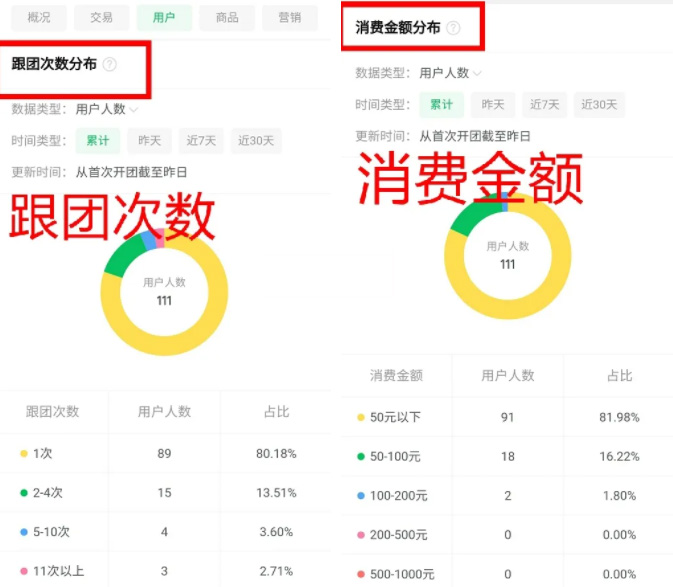Click the 跟团次数分布 section title

point(54,64)
